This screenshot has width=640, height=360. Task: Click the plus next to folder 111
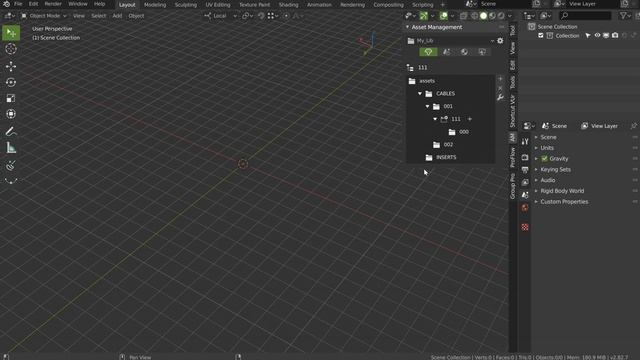tap(469, 119)
